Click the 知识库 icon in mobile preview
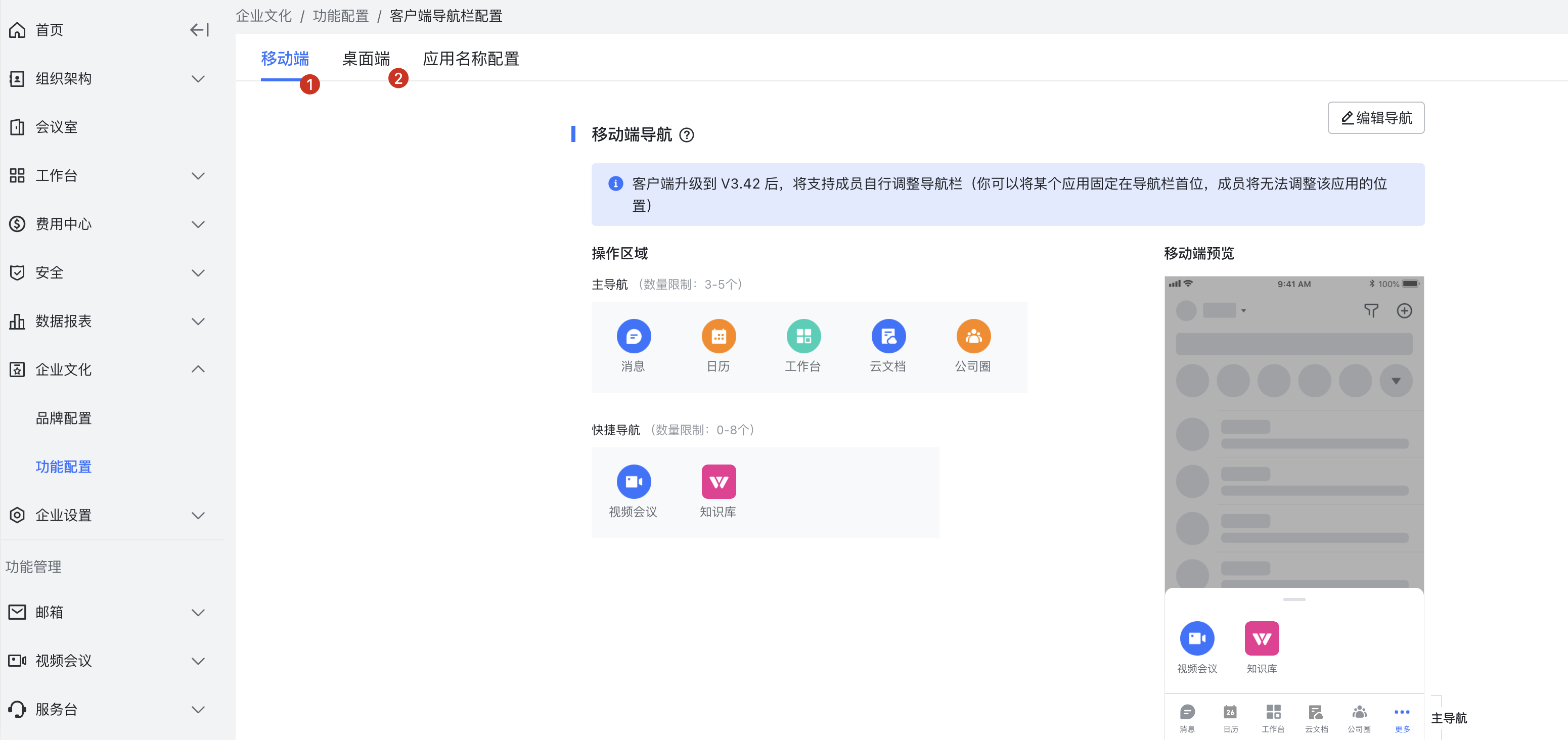The image size is (1568, 740). click(x=1261, y=638)
